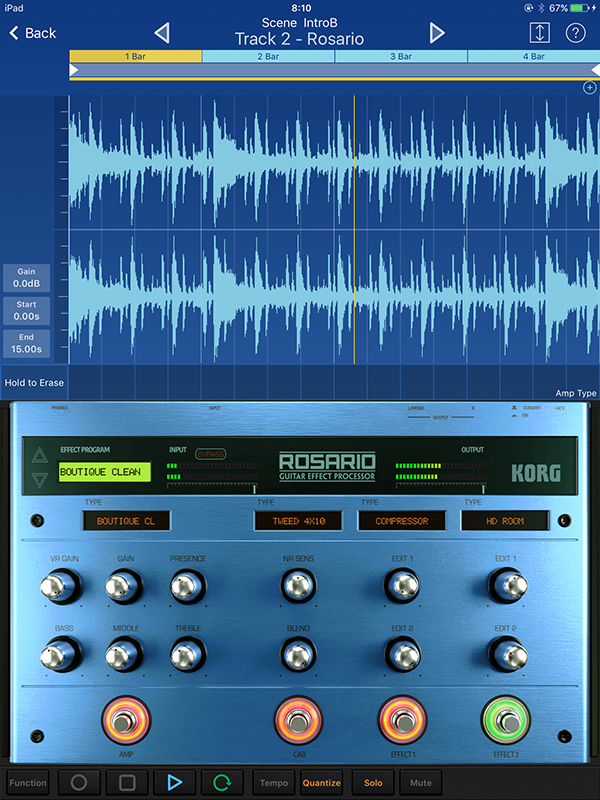Screen dimensions: 600x800
Task: Select the 2 Bar segment
Action: point(268,56)
